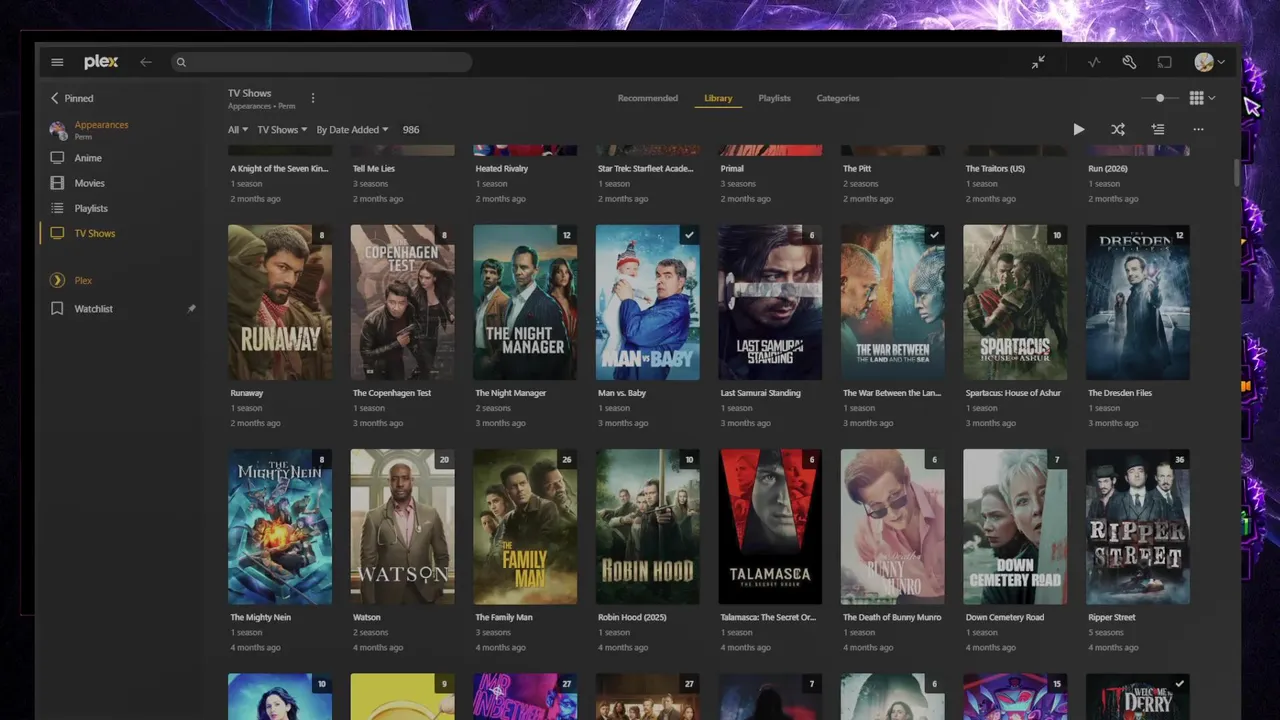Go back using the back arrow
Image resolution: width=1280 pixels, height=720 pixels.
pyautogui.click(x=146, y=62)
